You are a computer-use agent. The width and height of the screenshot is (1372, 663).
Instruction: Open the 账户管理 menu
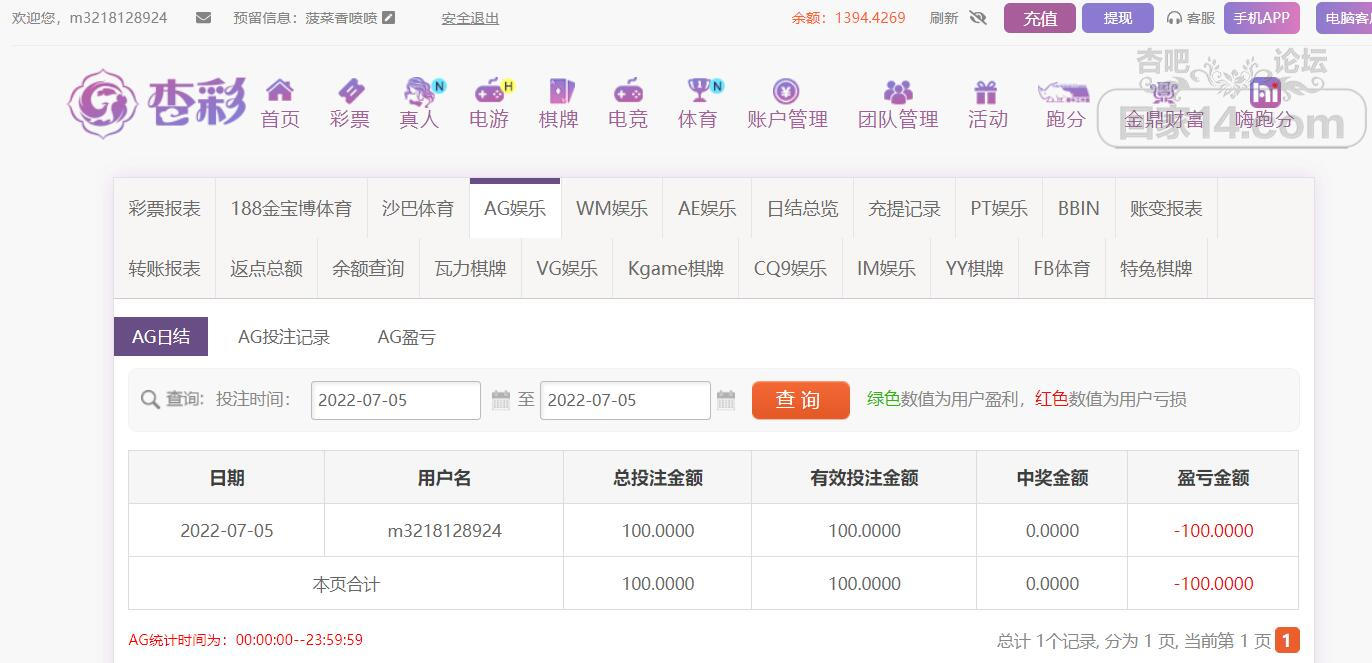[787, 104]
